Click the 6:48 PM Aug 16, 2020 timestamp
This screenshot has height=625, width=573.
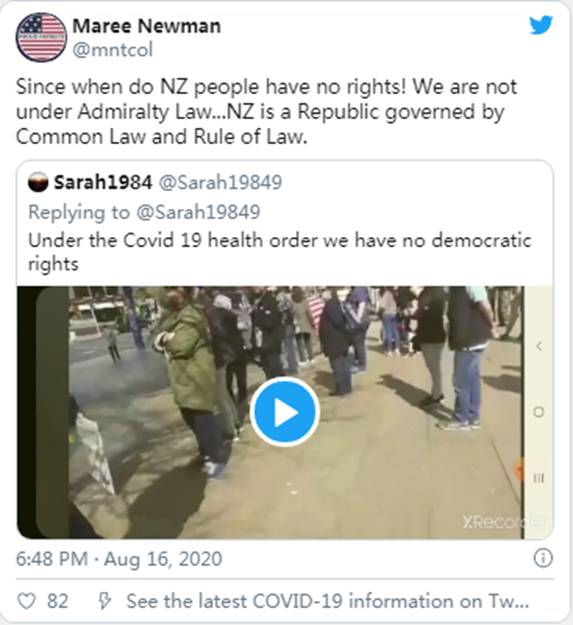pyautogui.click(x=119, y=558)
